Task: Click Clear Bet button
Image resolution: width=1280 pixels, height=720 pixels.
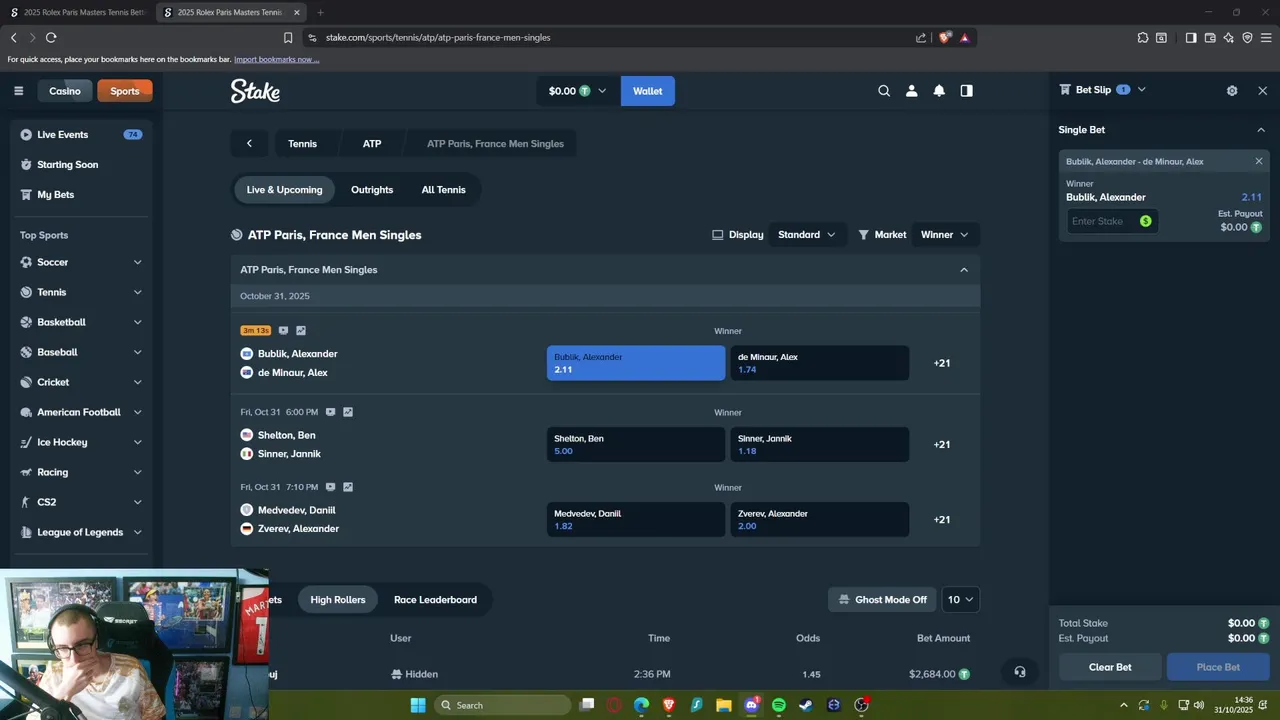Action: pyautogui.click(x=1110, y=667)
